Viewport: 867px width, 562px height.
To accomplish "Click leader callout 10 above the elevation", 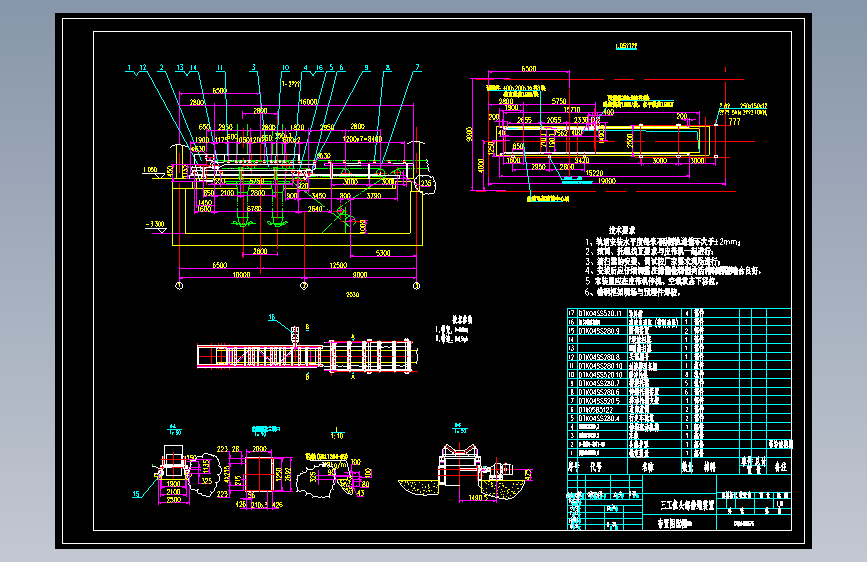I will (x=285, y=67).
